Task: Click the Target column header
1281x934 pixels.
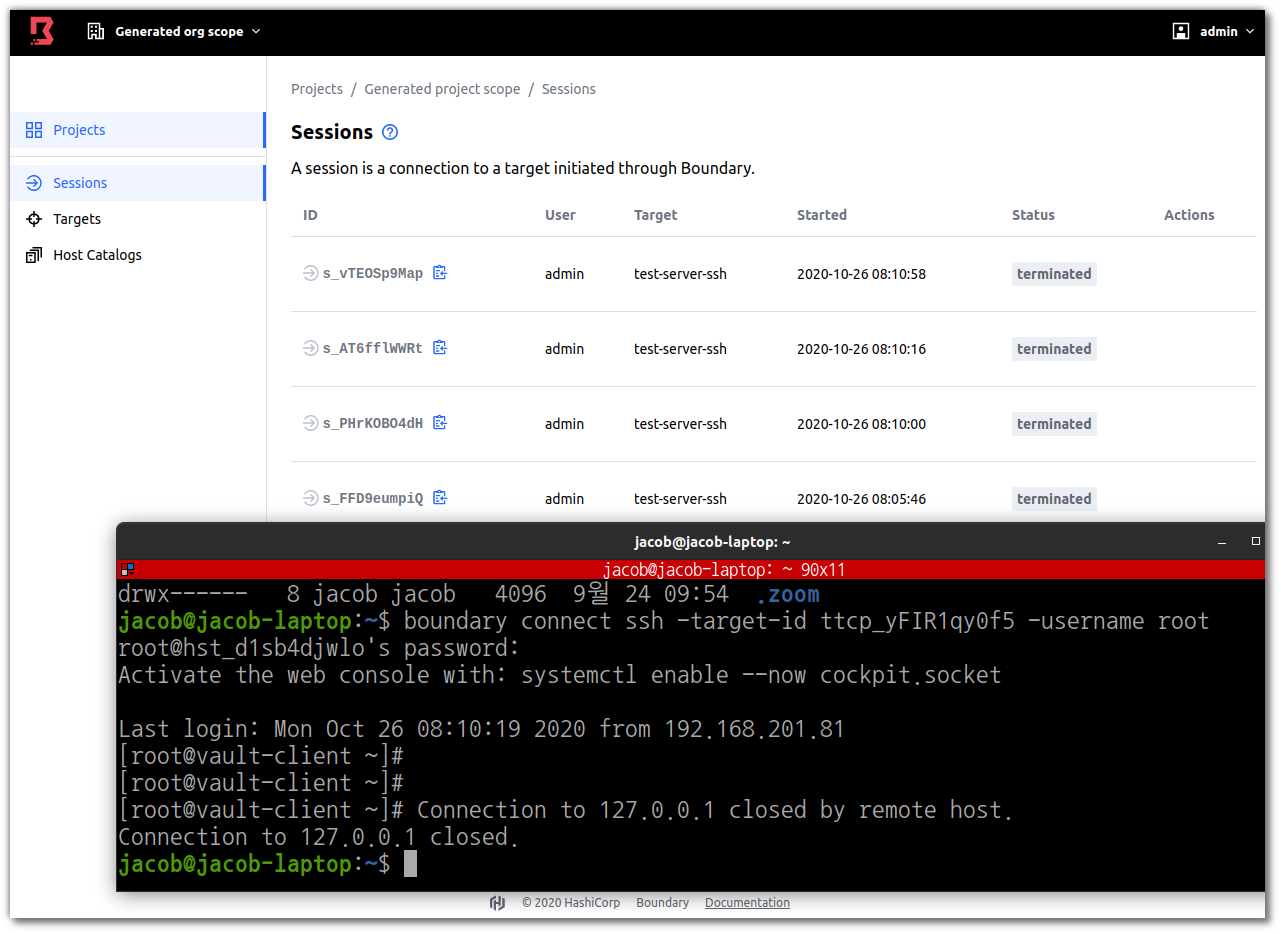Action: (x=655, y=215)
